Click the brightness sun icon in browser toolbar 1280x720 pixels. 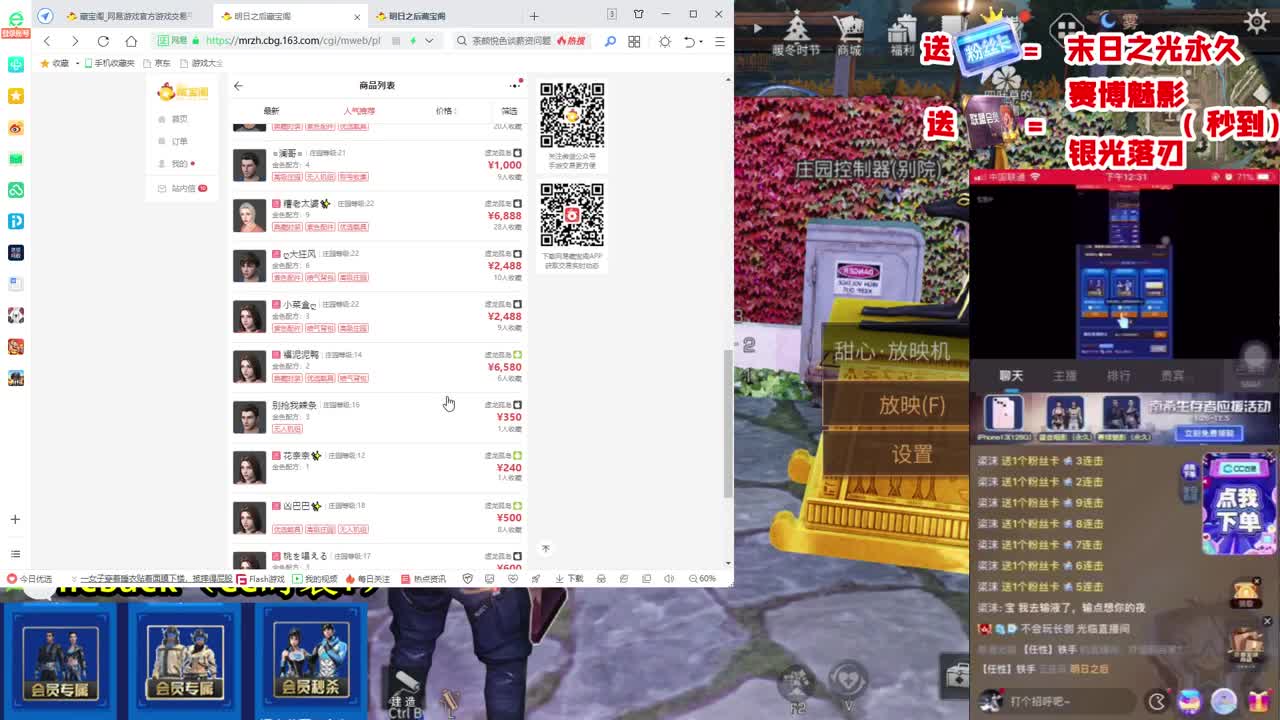click(665, 41)
